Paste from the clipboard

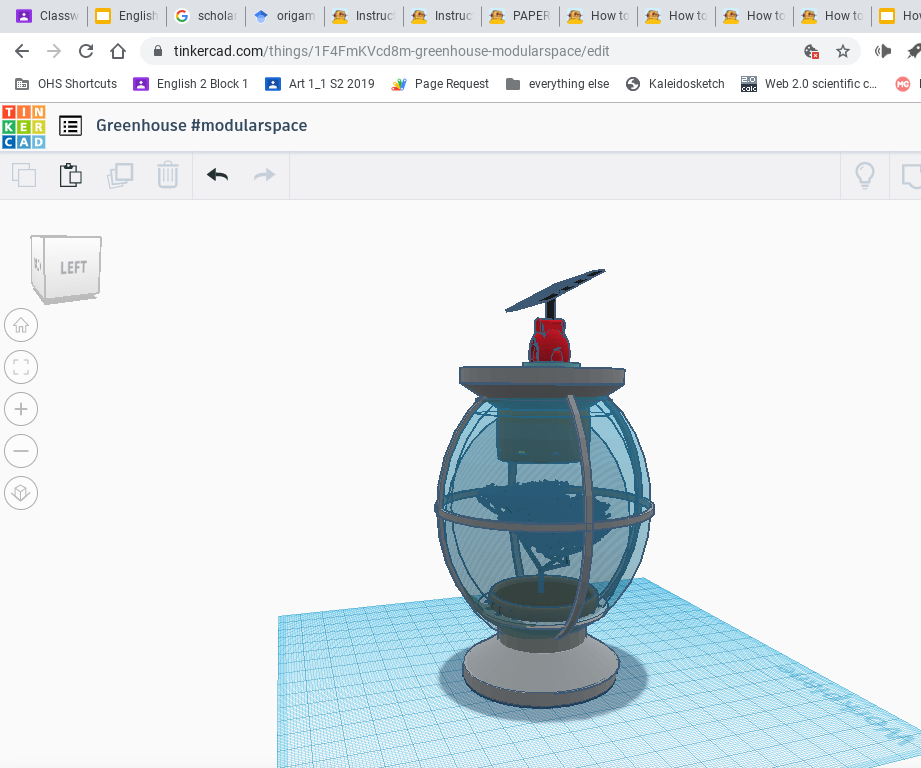(x=70, y=175)
